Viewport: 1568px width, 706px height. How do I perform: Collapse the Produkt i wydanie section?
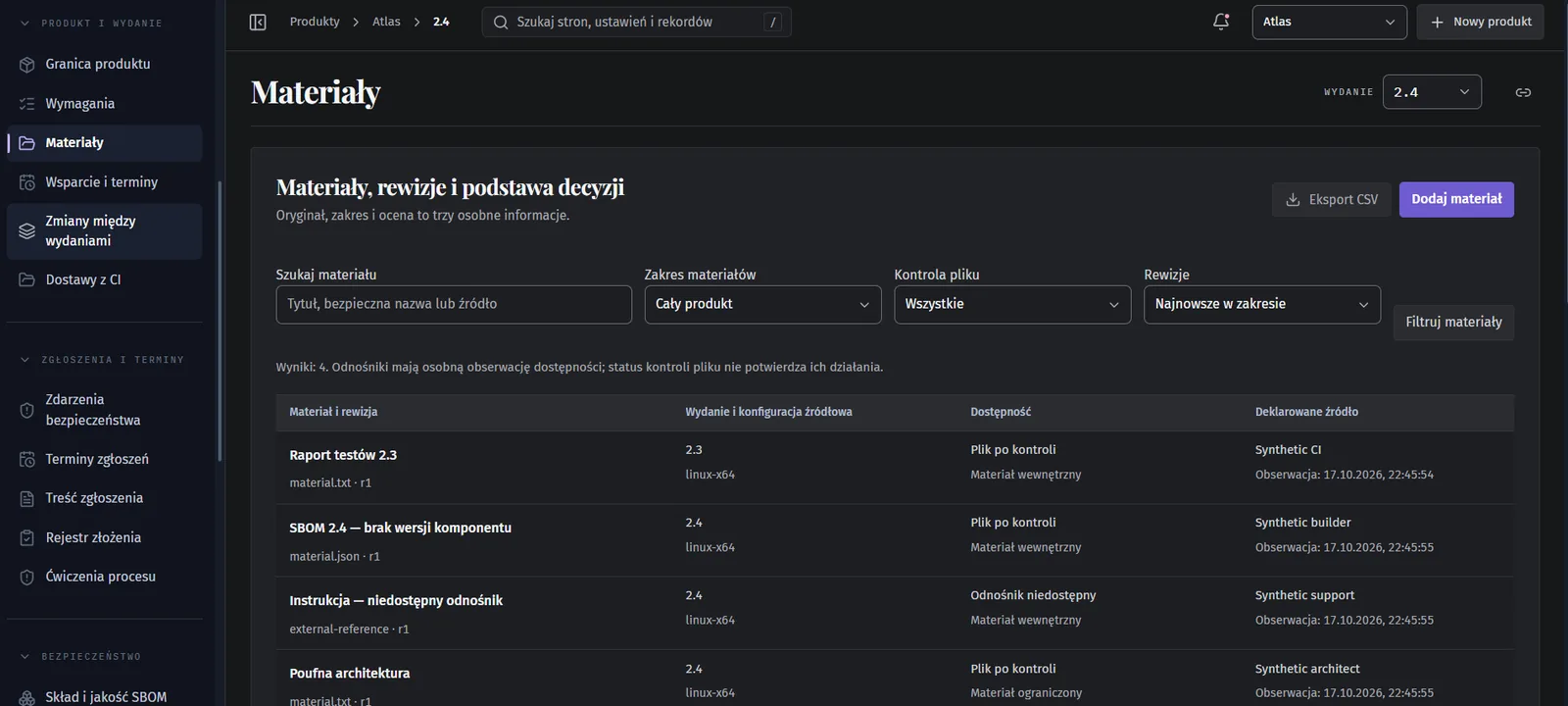[25, 23]
